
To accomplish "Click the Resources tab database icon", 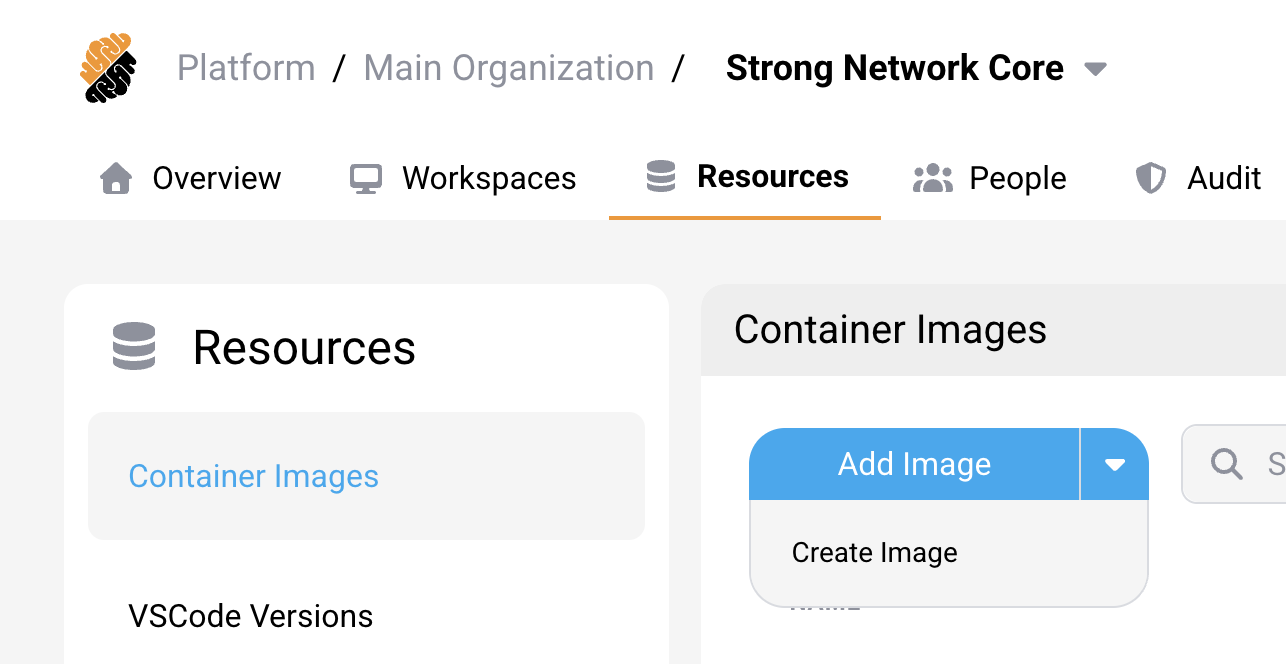I will pos(661,176).
